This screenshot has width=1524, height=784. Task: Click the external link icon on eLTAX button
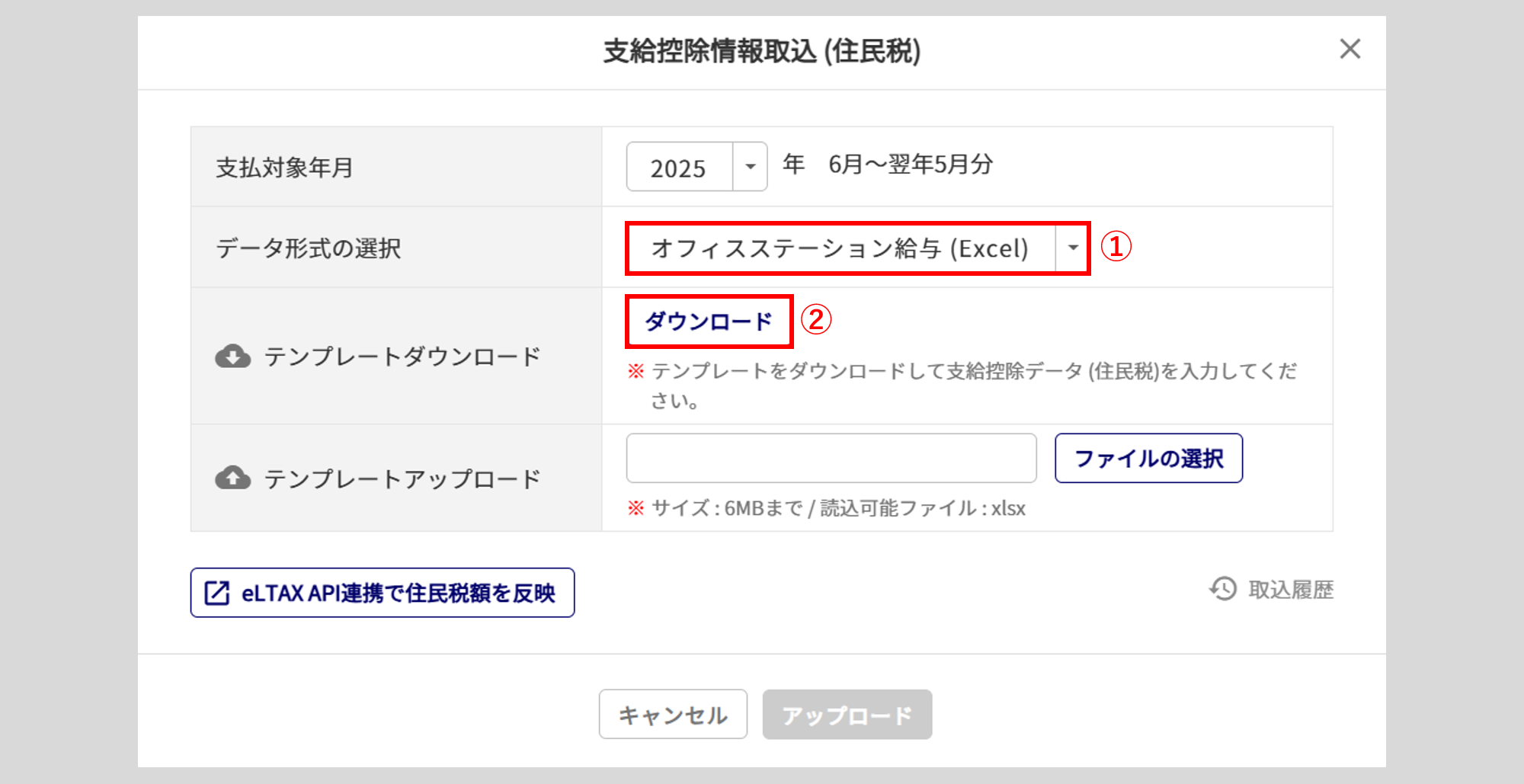click(217, 593)
